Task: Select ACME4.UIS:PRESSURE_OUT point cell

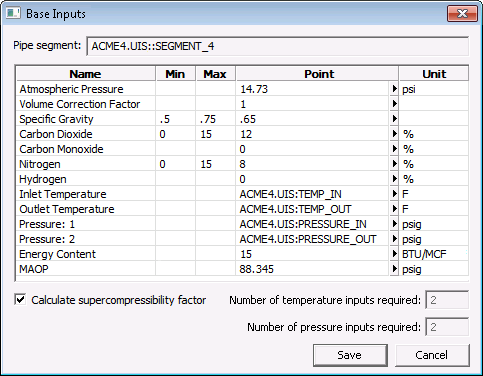Action: [x=313, y=239]
